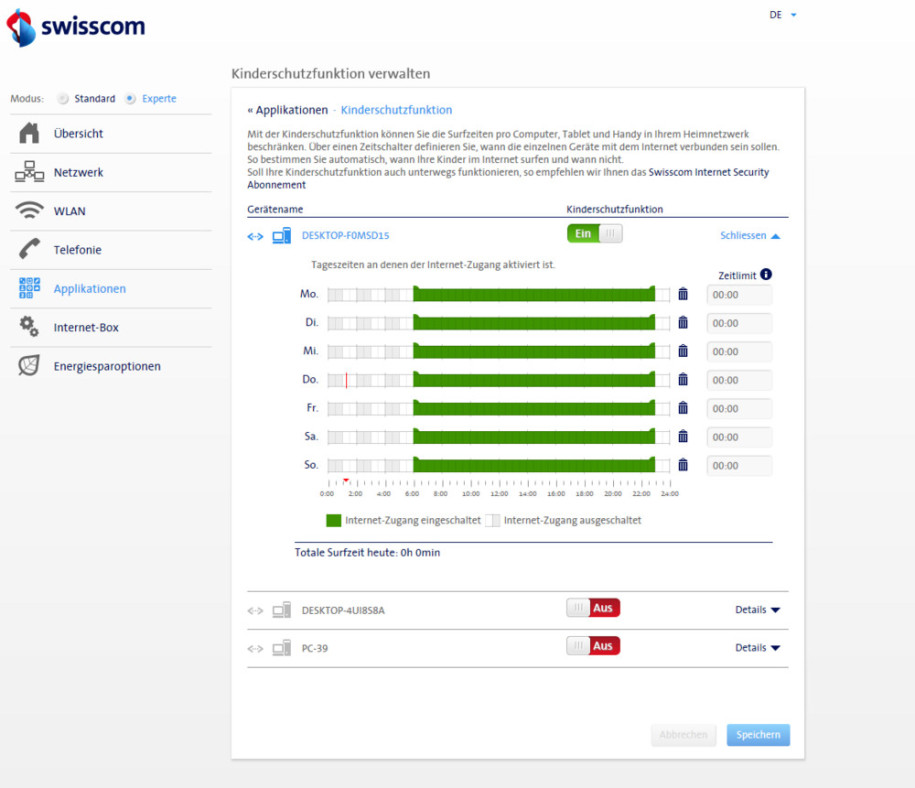Click the Speichern button
Image resolution: width=915 pixels, height=788 pixels.
coord(758,735)
